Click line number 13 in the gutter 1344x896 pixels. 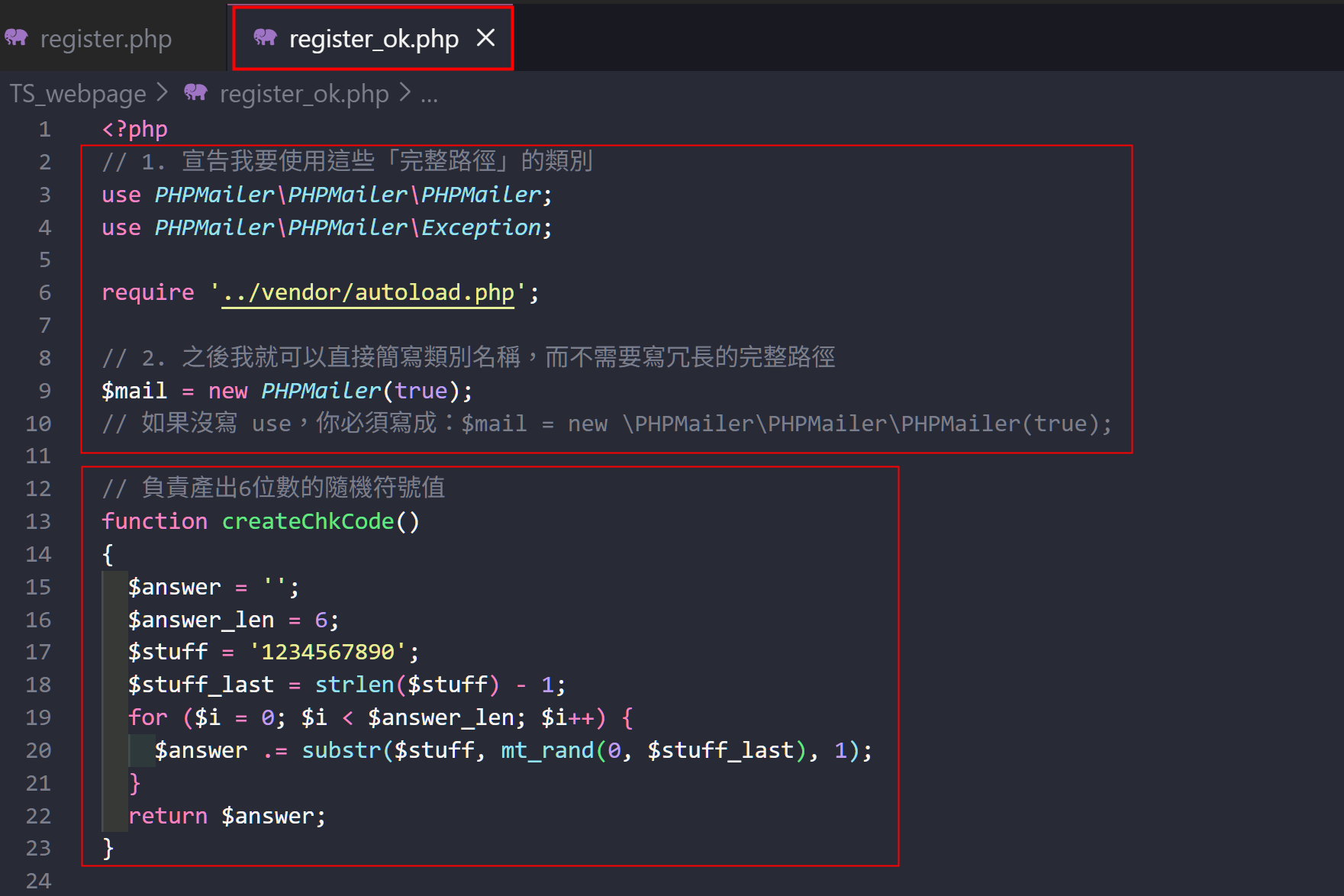(x=38, y=521)
